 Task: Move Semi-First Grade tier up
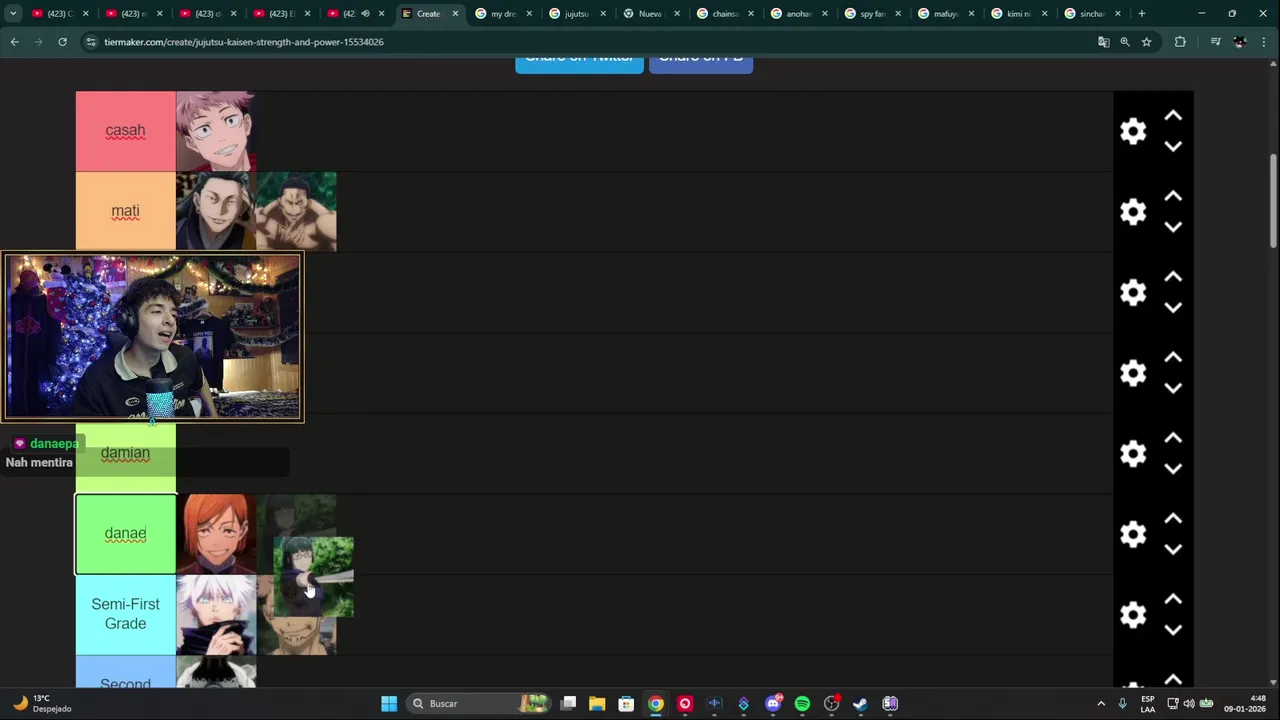[1173, 600]
